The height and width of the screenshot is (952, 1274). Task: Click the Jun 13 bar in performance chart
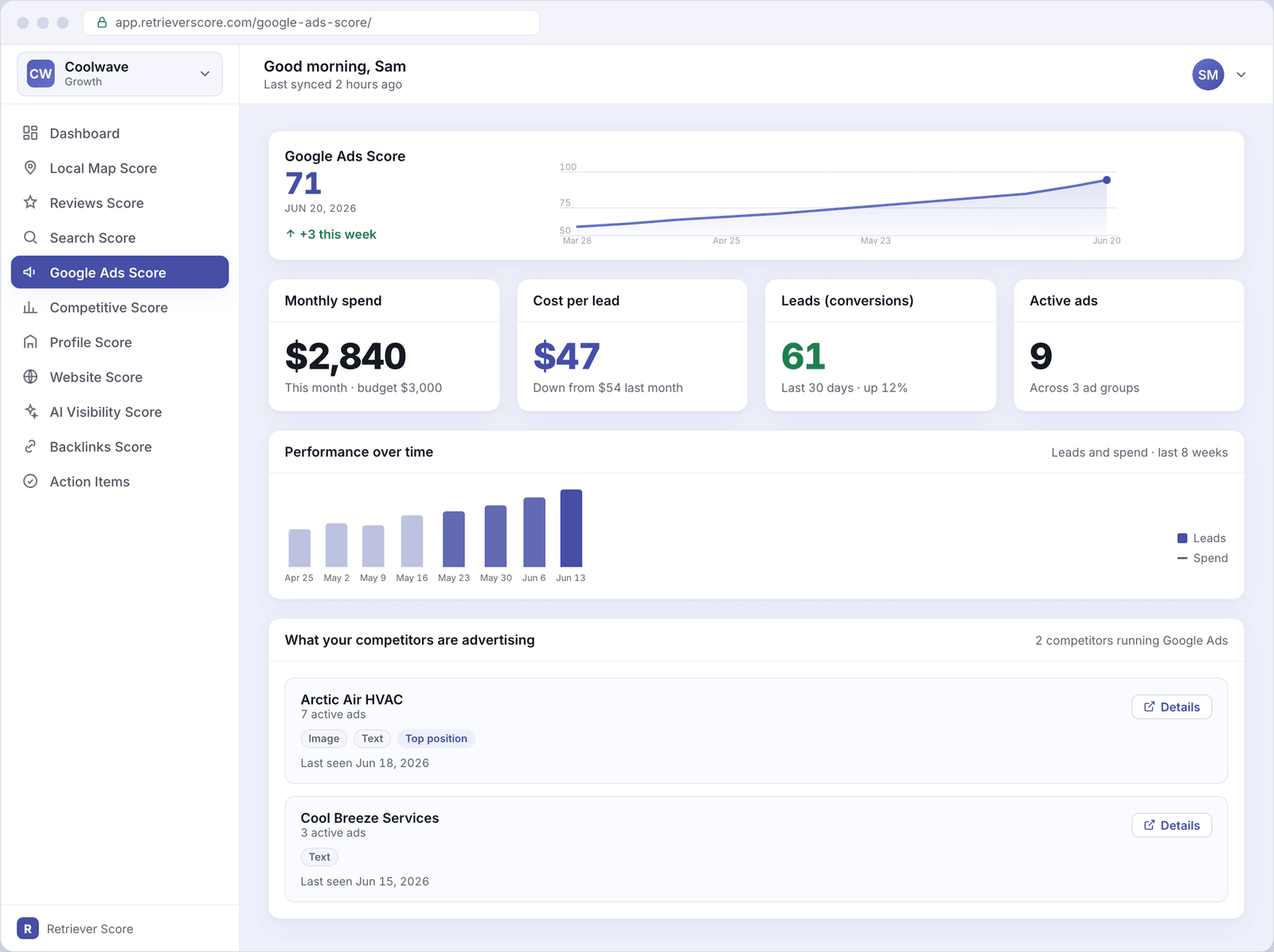point(571,529)
